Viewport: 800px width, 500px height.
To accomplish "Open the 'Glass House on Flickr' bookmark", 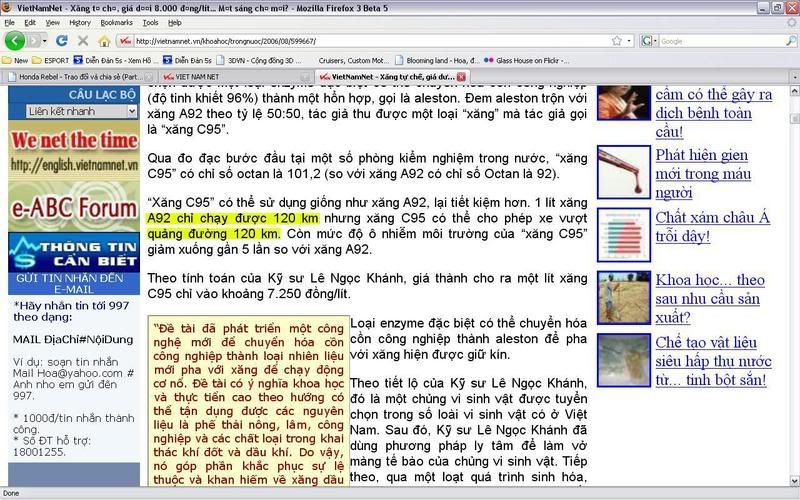I will click(526, 60).
